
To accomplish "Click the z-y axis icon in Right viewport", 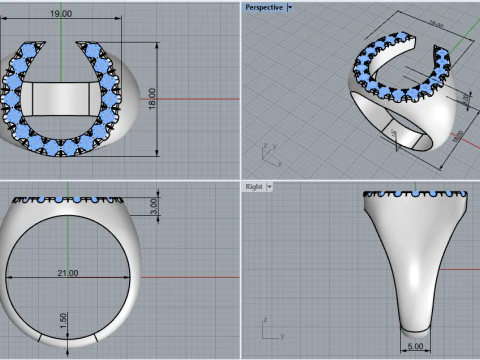I will point(273,328).
